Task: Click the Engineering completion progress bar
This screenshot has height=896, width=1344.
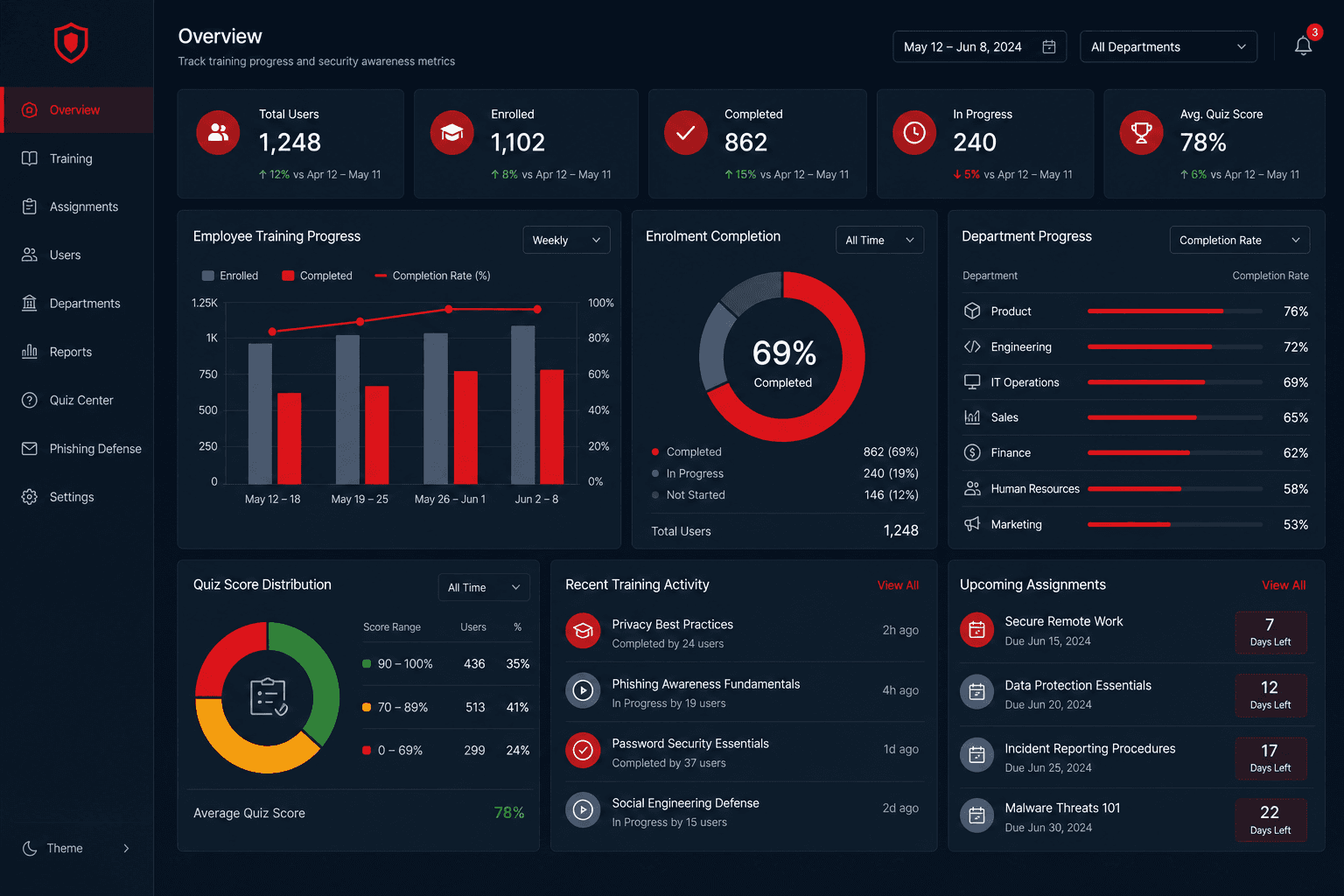Action: click(x=1174, y=346)
